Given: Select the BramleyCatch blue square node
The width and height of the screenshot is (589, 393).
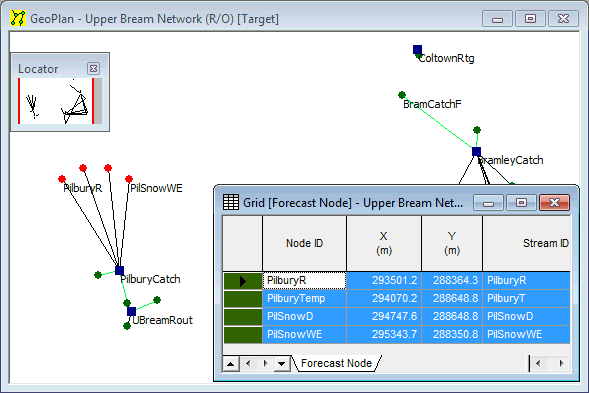Looking at the screenshot, I should [476, 151].
